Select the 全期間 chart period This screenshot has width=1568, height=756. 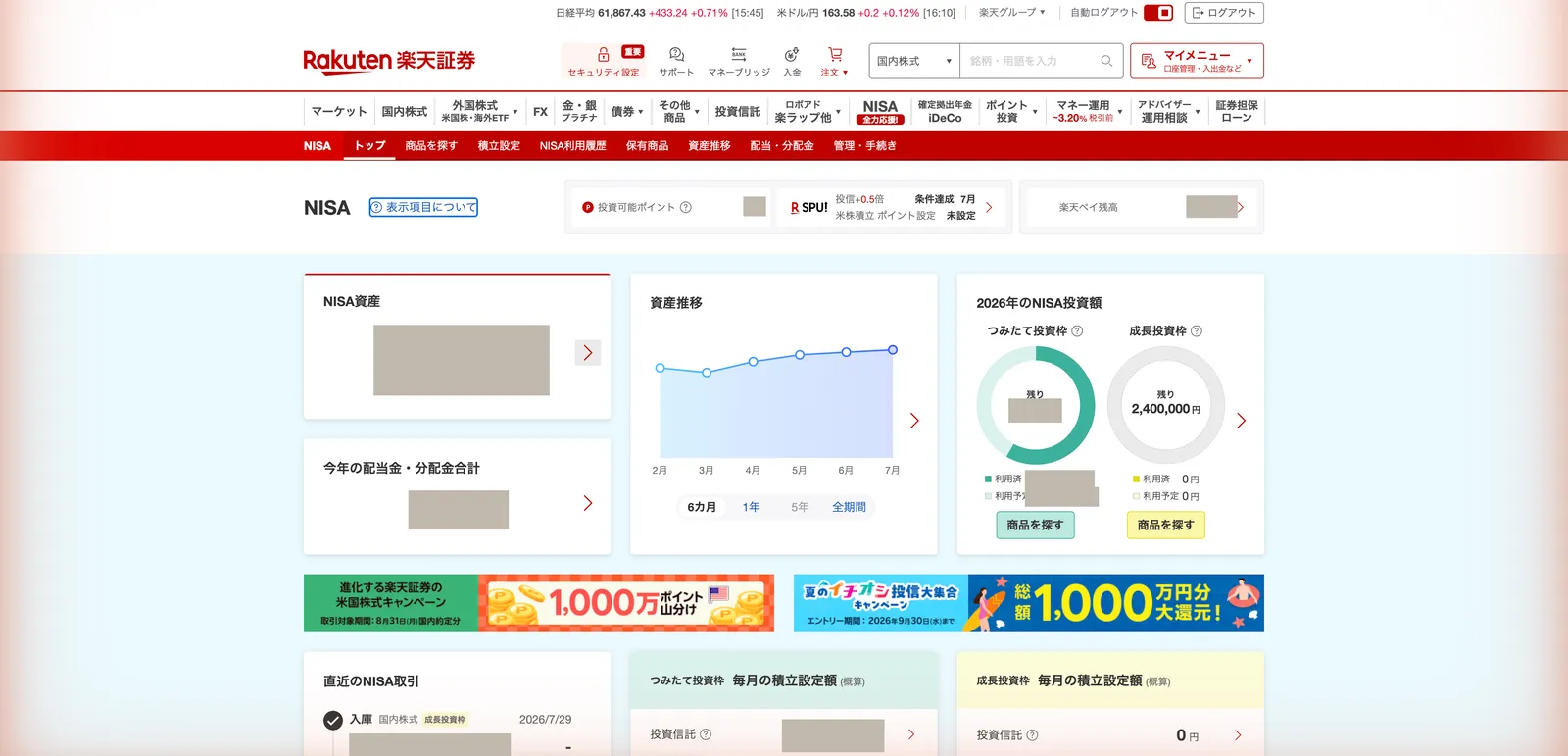[849, 507]
